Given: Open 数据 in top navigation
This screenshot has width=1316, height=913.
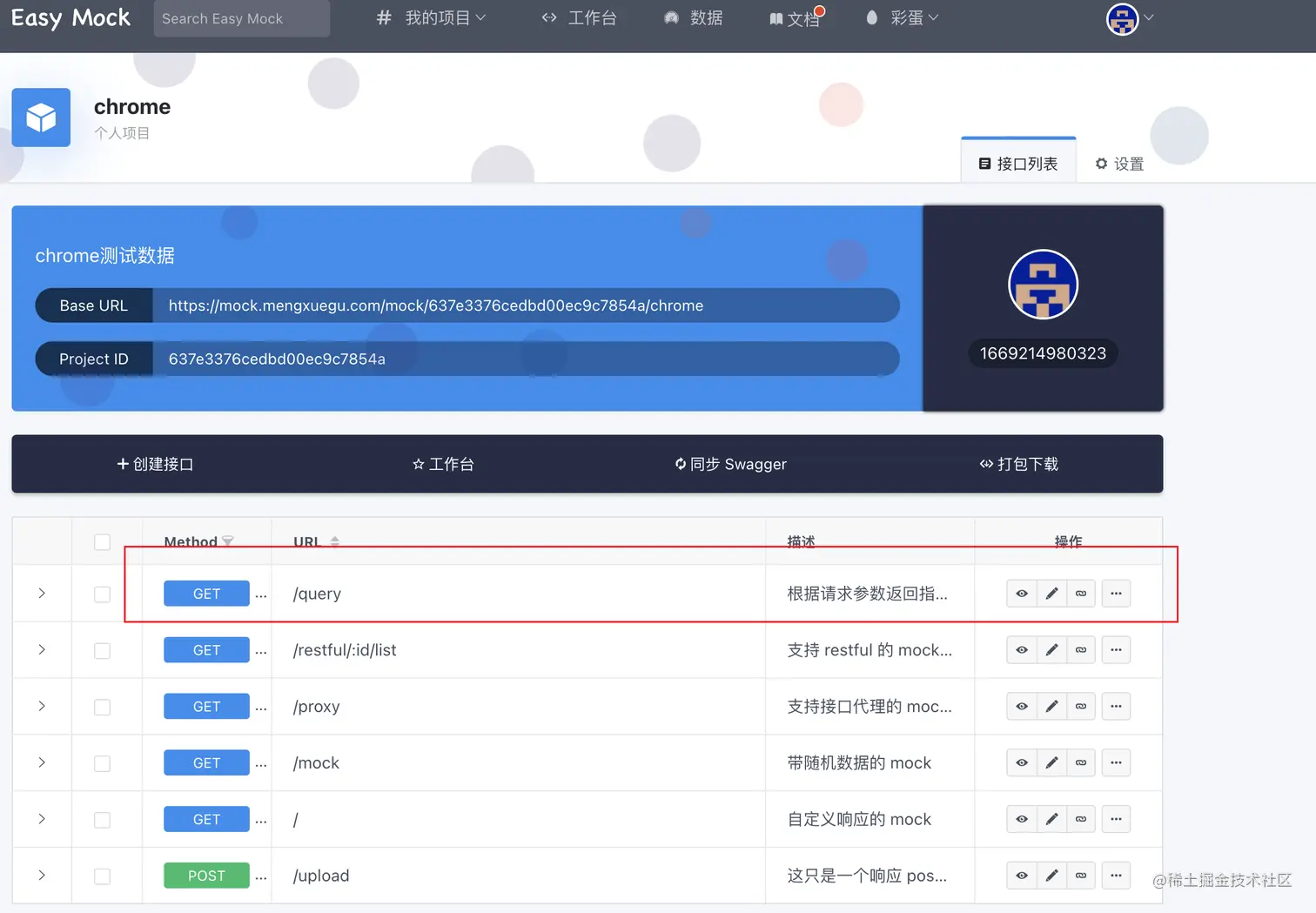Looking at the screenshot, I should pyautogui.click(x=694, y=17).
